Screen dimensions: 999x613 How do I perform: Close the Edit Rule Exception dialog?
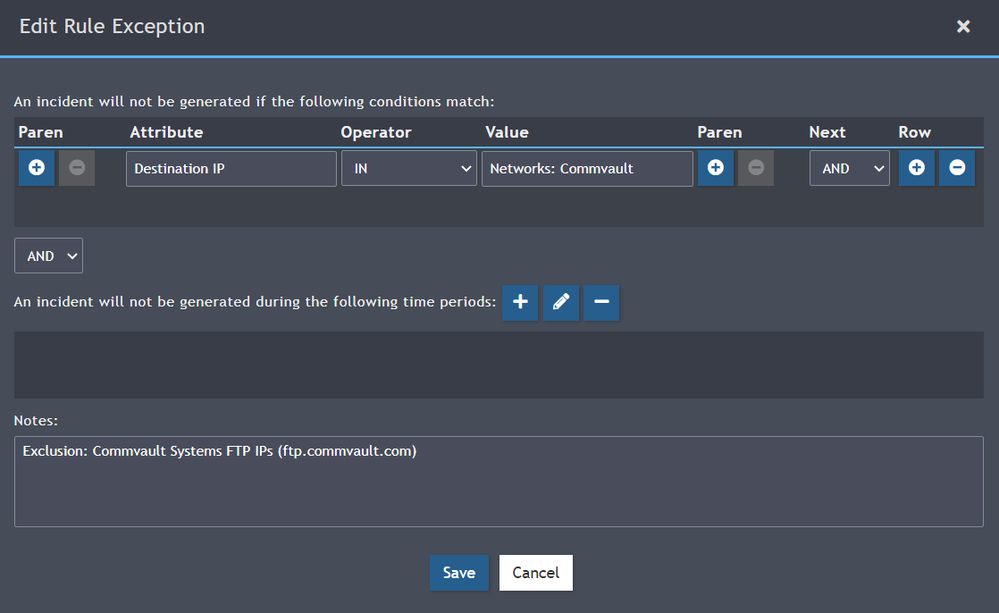pyautogui.click(x=963, y=27)
